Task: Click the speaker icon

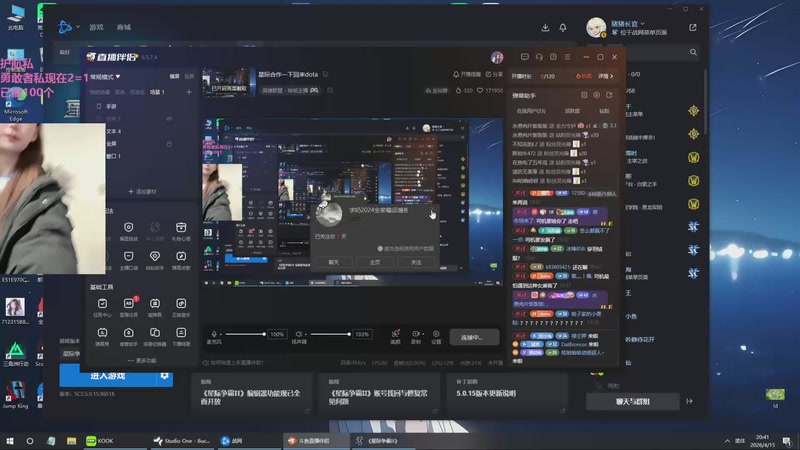Action: (298, 334)
